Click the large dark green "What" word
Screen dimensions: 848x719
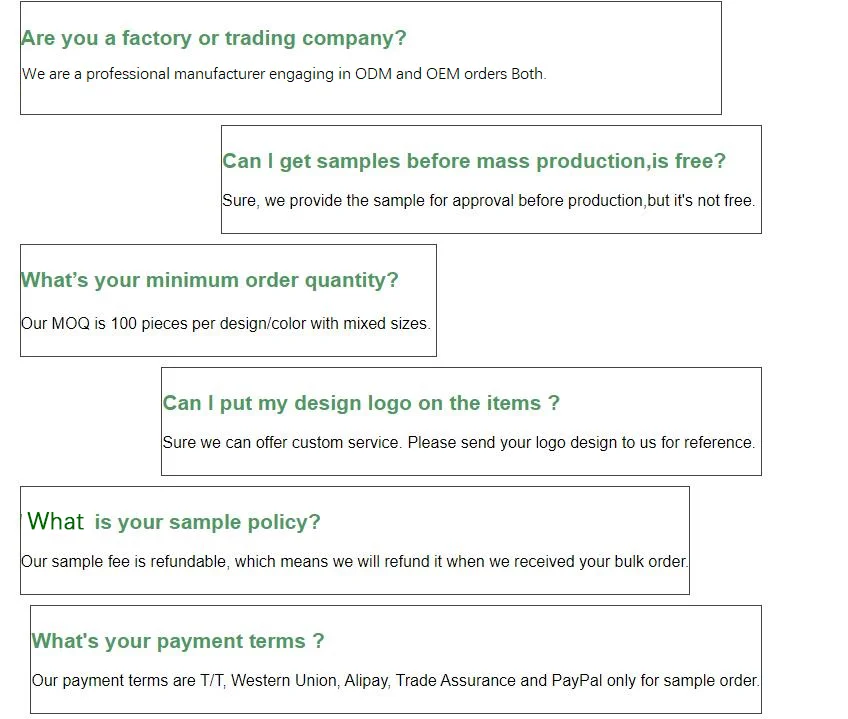coord(56,521)
